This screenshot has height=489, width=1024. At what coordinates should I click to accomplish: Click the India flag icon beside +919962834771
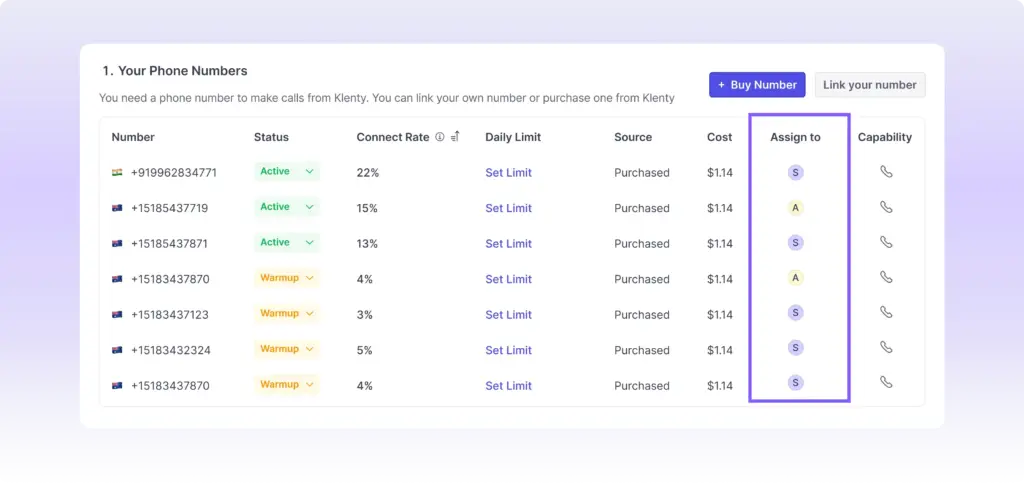117,173
